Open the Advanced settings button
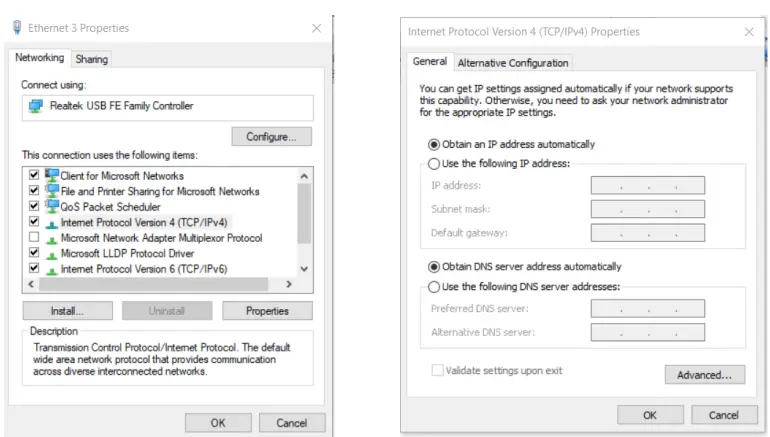The image size is (770, 437). click(x=704, y=375)
